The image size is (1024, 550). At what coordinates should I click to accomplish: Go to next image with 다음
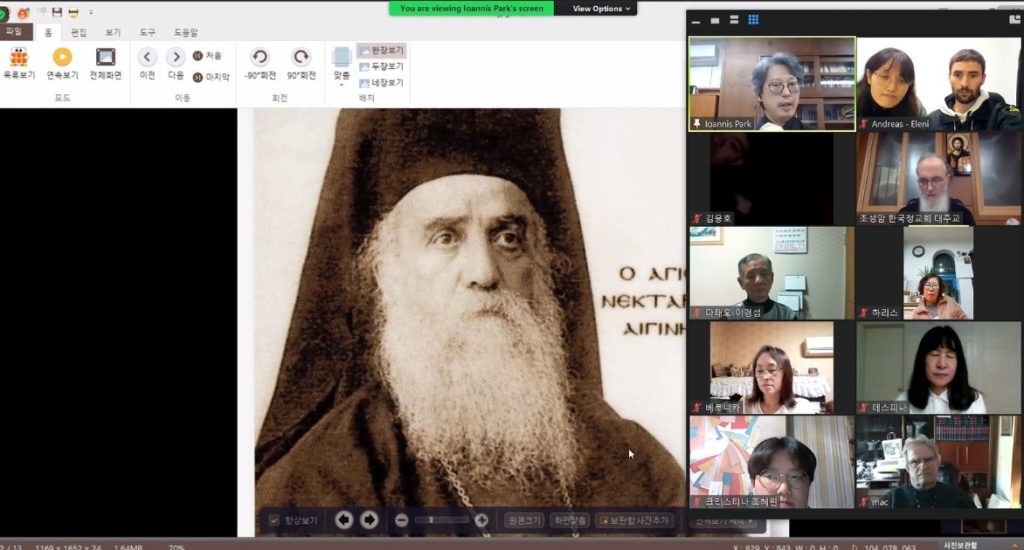click(176, 59)
